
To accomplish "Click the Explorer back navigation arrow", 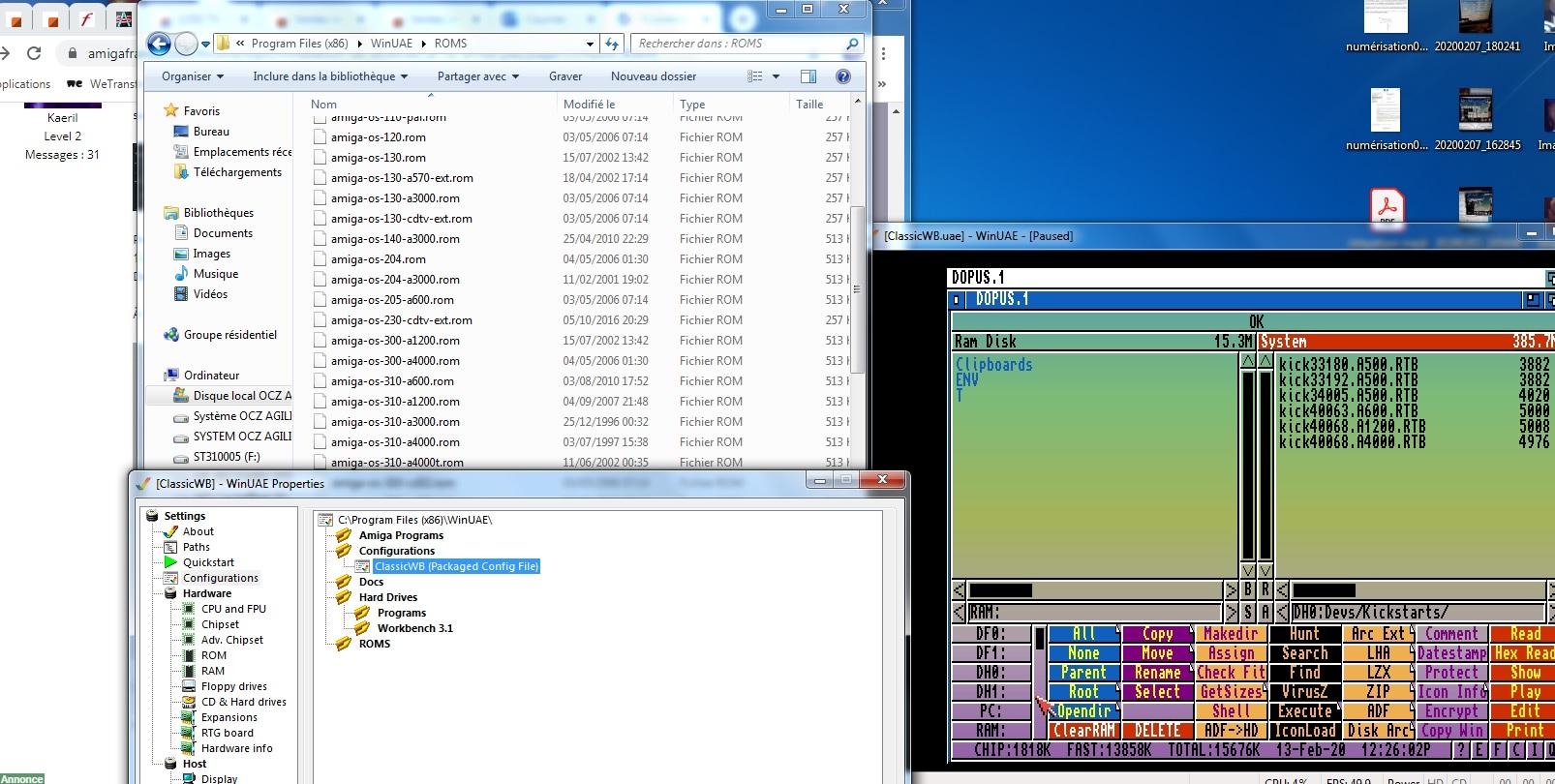I will coord(160,44).
